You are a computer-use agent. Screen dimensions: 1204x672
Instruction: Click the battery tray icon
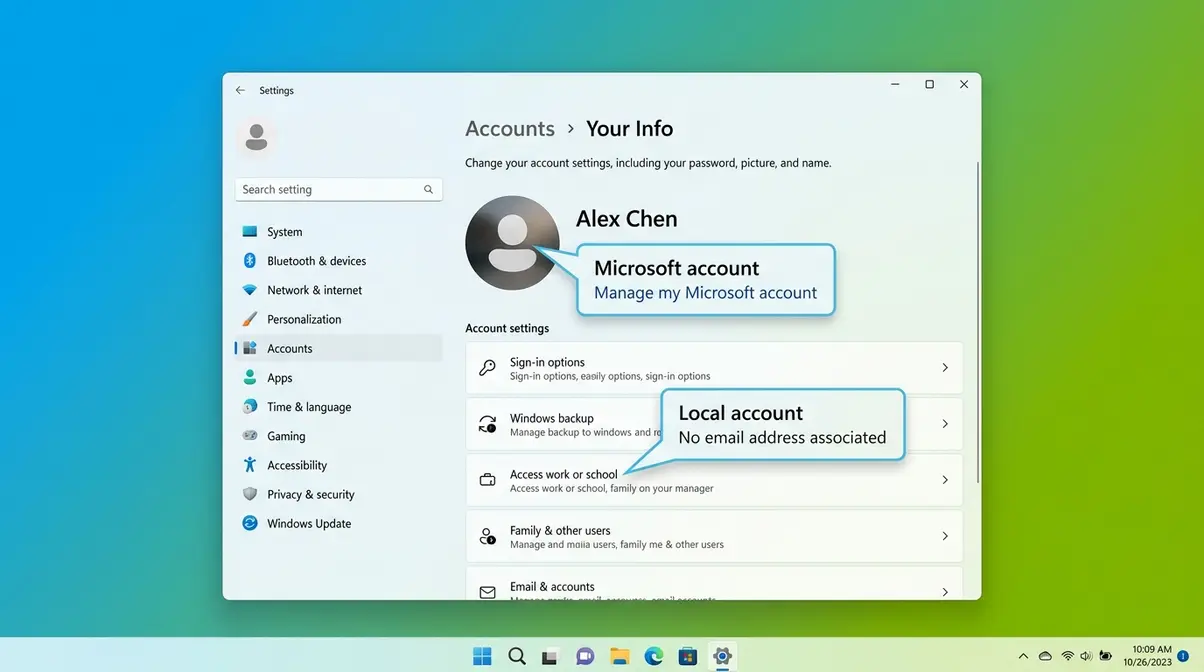(x=1106, y=656)
